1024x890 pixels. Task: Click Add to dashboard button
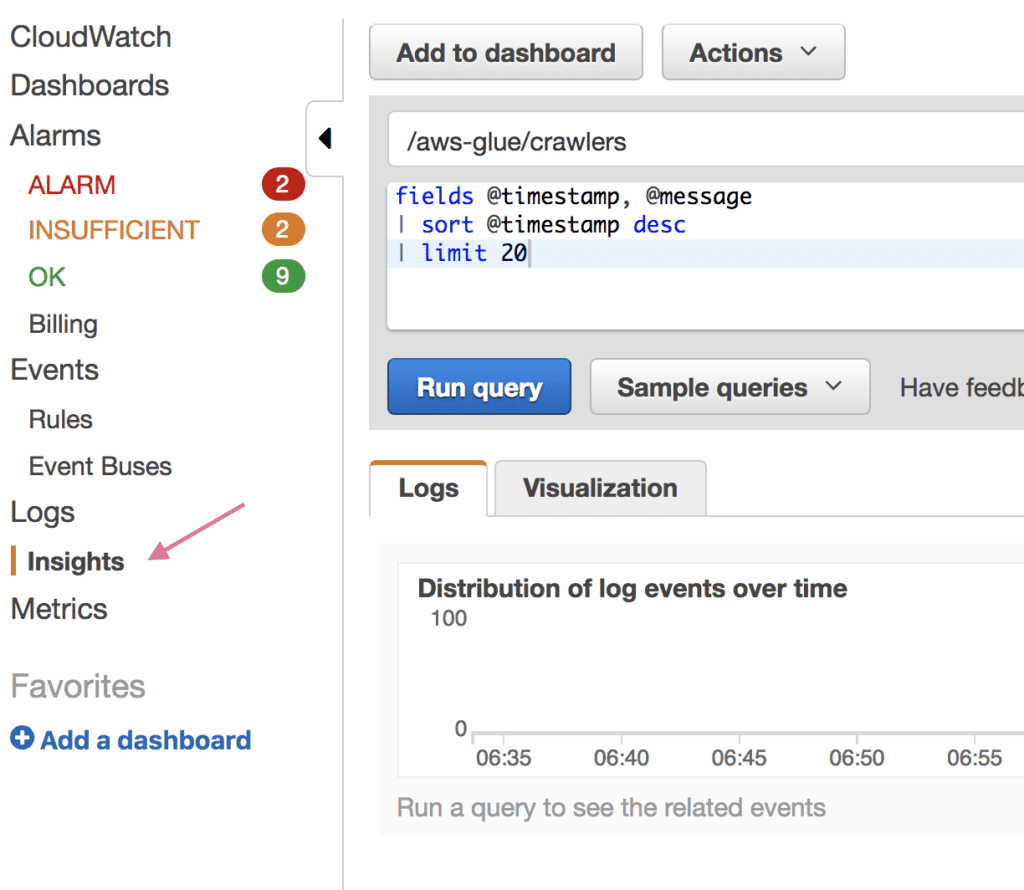click(506, 52)
